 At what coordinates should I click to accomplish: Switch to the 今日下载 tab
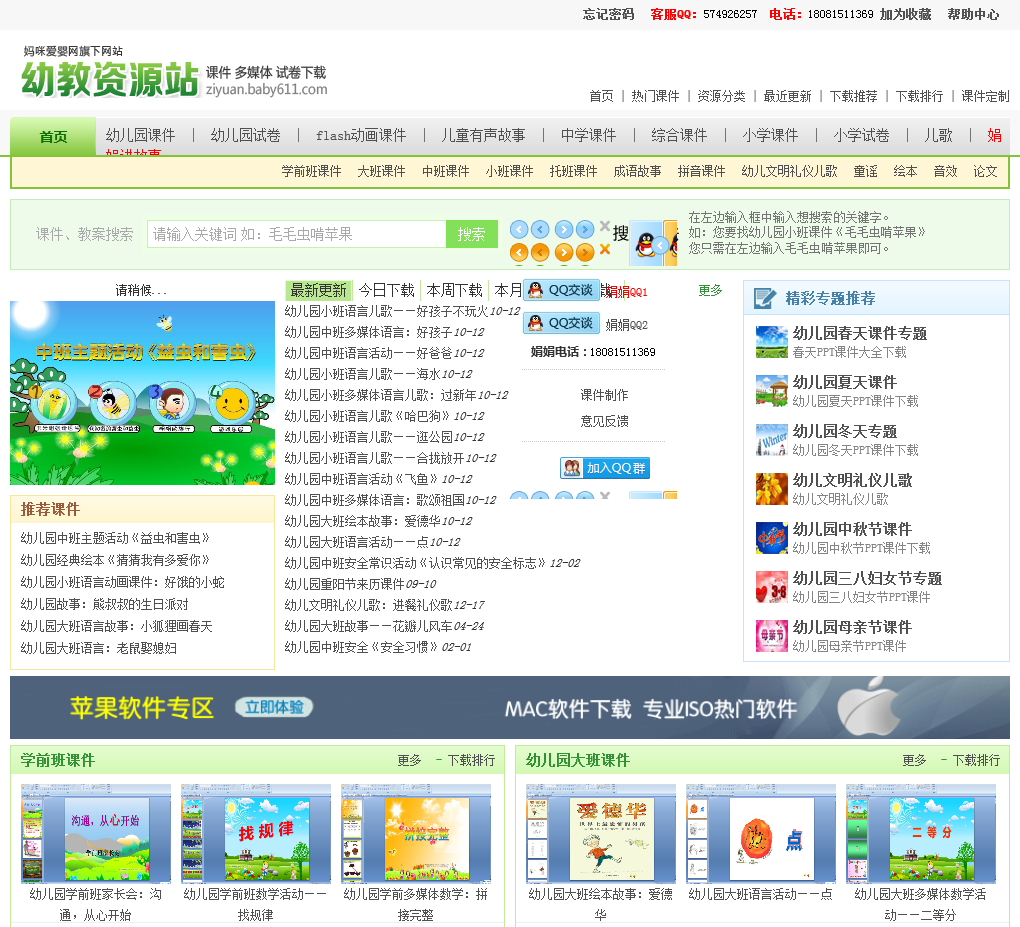[x=386, y=290]
